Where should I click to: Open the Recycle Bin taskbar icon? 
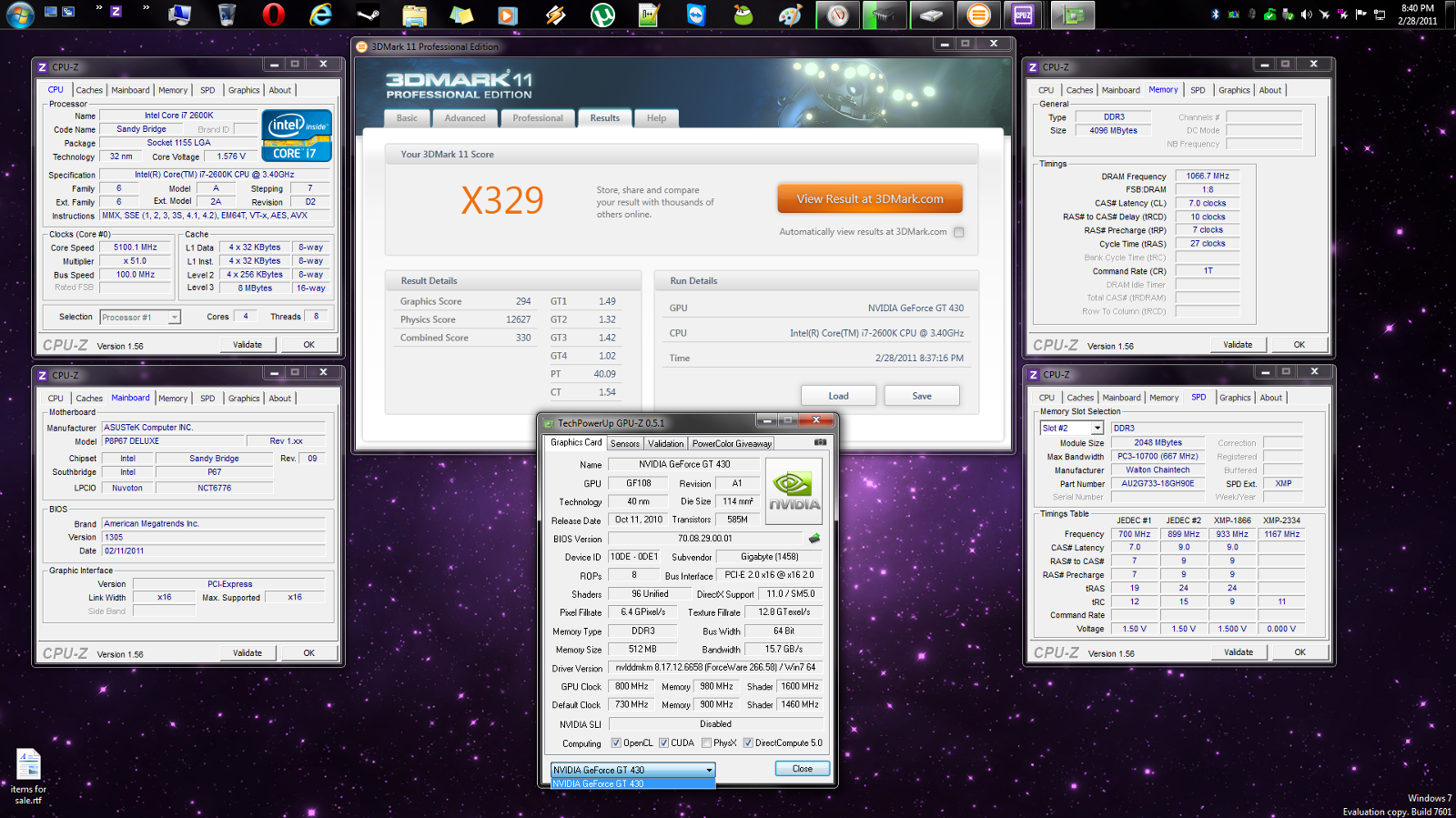(227, 15)
